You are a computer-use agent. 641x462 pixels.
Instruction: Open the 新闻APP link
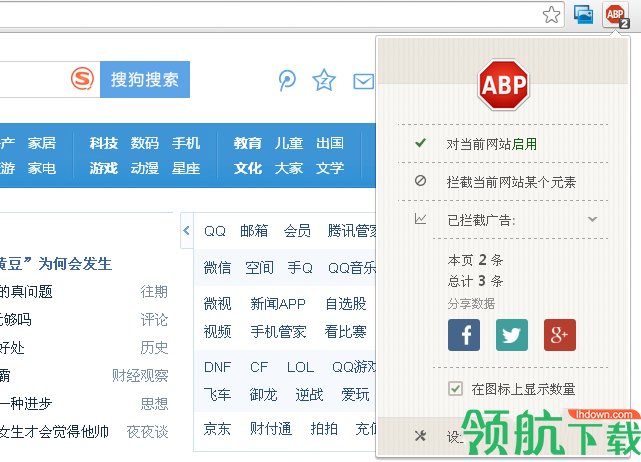coord(278,304)
